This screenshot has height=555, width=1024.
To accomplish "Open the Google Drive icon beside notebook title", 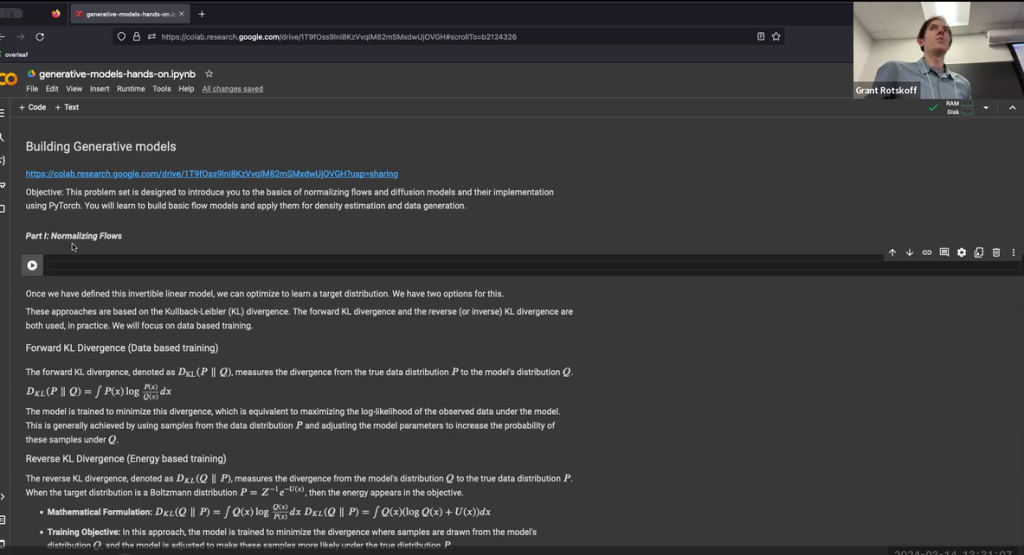I will pyautogui.click(x=31, y=74).
